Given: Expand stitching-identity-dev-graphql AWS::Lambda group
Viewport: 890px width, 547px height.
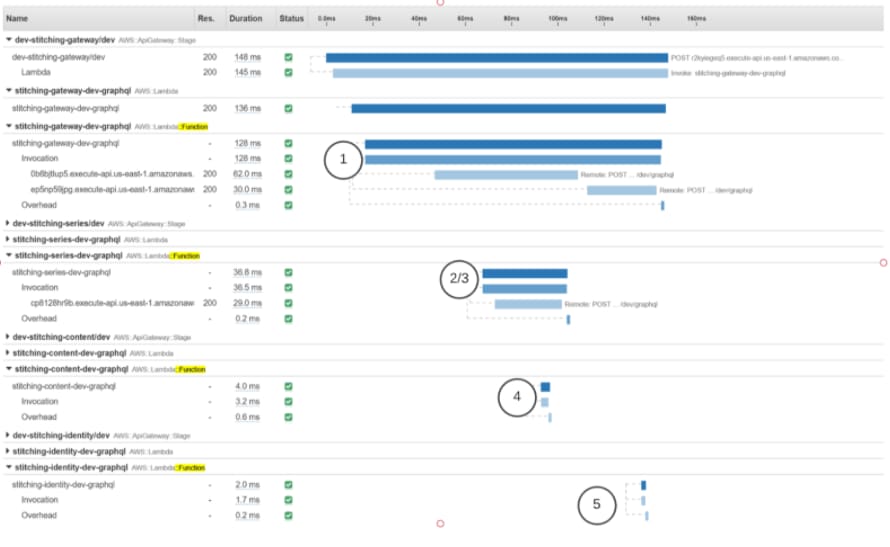Looking at the screenshot, I should tap(7, 451).
